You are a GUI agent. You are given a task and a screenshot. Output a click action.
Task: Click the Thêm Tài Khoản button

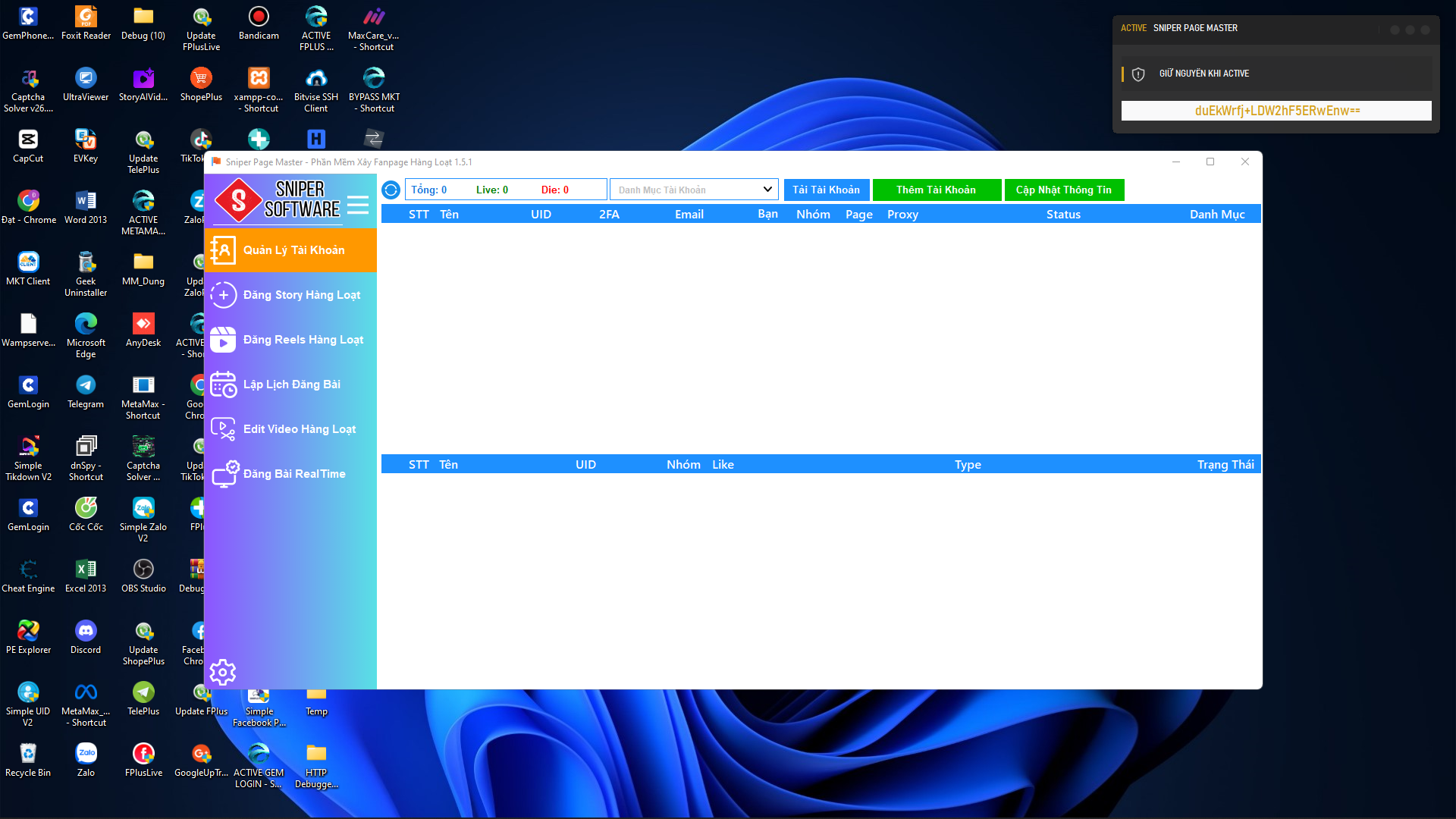pyautogui.click(x=937, y=190)
